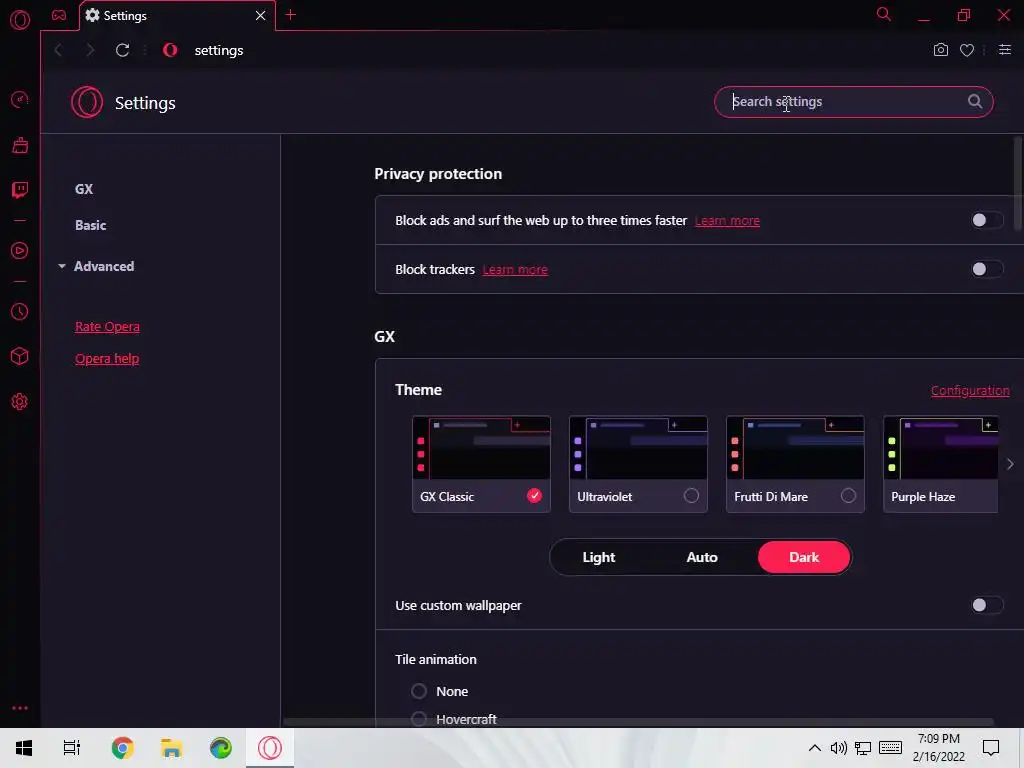Open Windows notification center
Image resolution: width=1024 pixels, height=768 pixels.
click(991, 748)
